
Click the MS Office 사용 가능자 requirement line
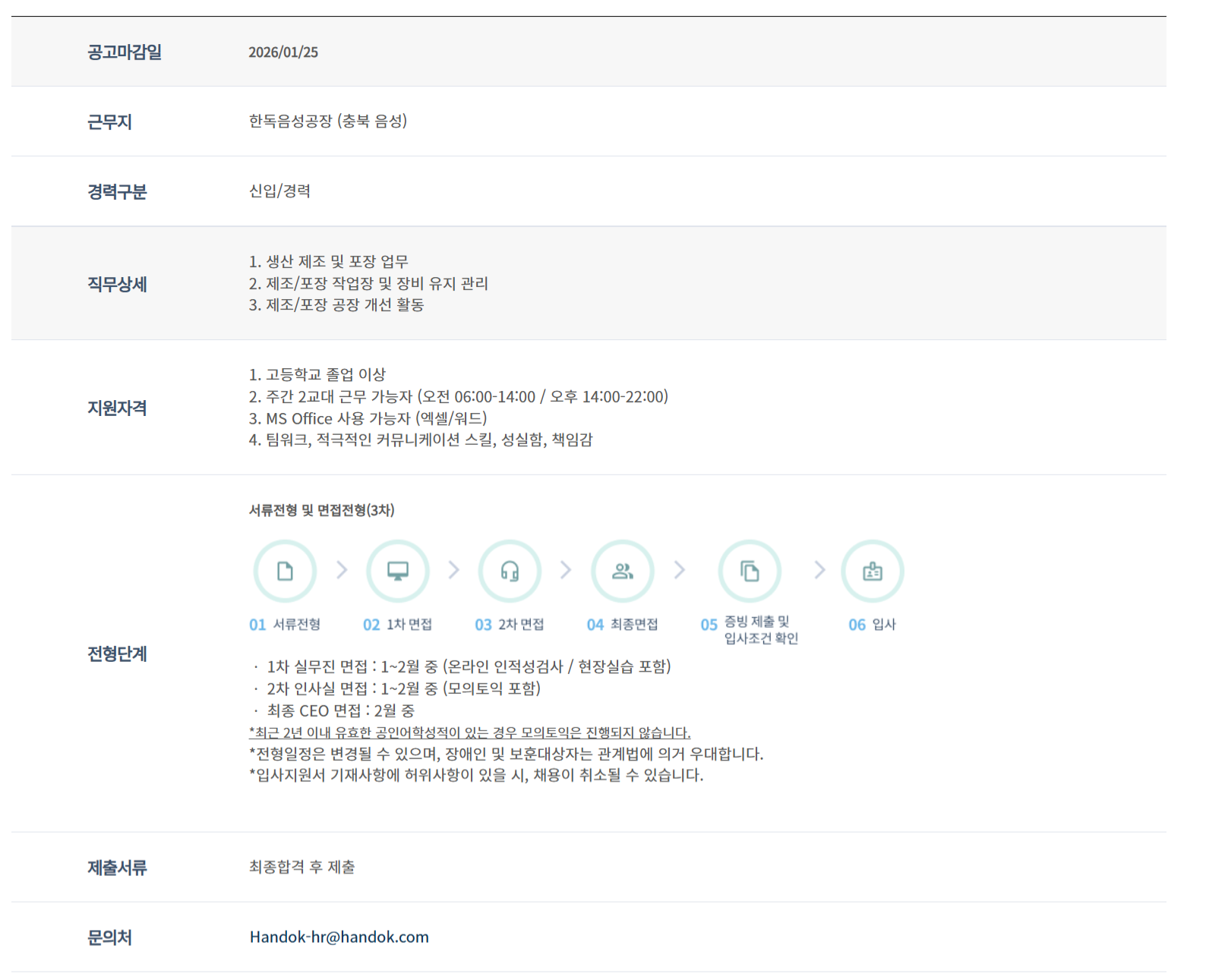click(368, 418)
